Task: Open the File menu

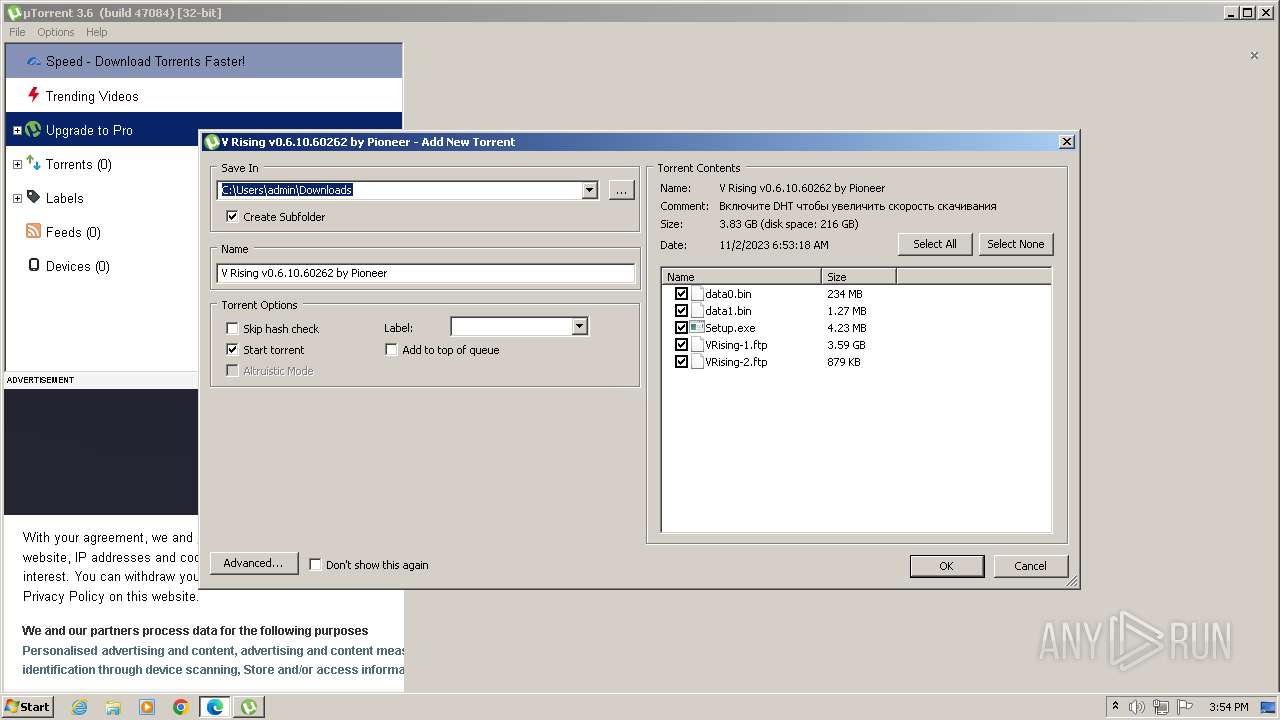Action: click(17, 32)
